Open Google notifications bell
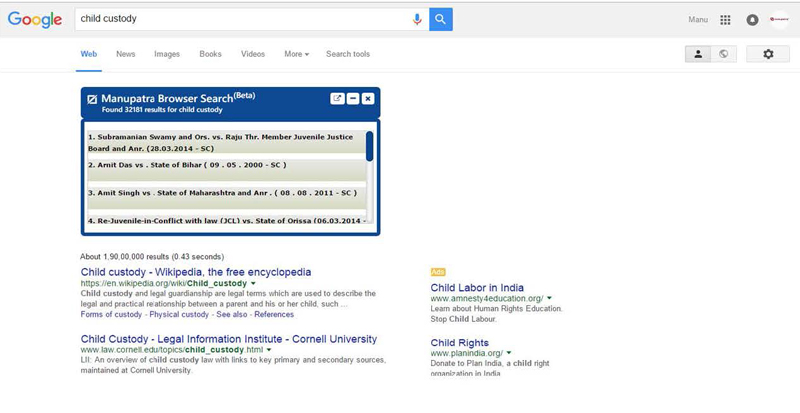This screenshot has width=800, height=413. pyautogui.click(x=752, y=20)
